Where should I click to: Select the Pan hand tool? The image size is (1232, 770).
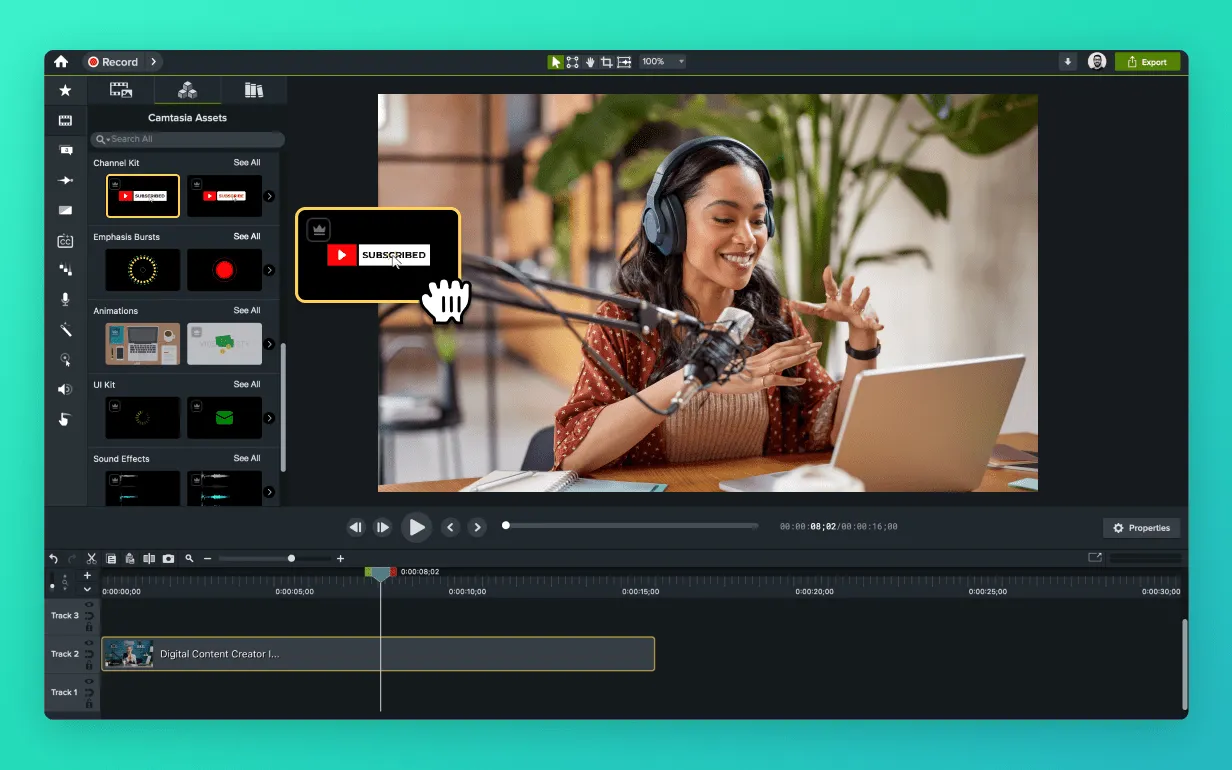click(590, 62)
